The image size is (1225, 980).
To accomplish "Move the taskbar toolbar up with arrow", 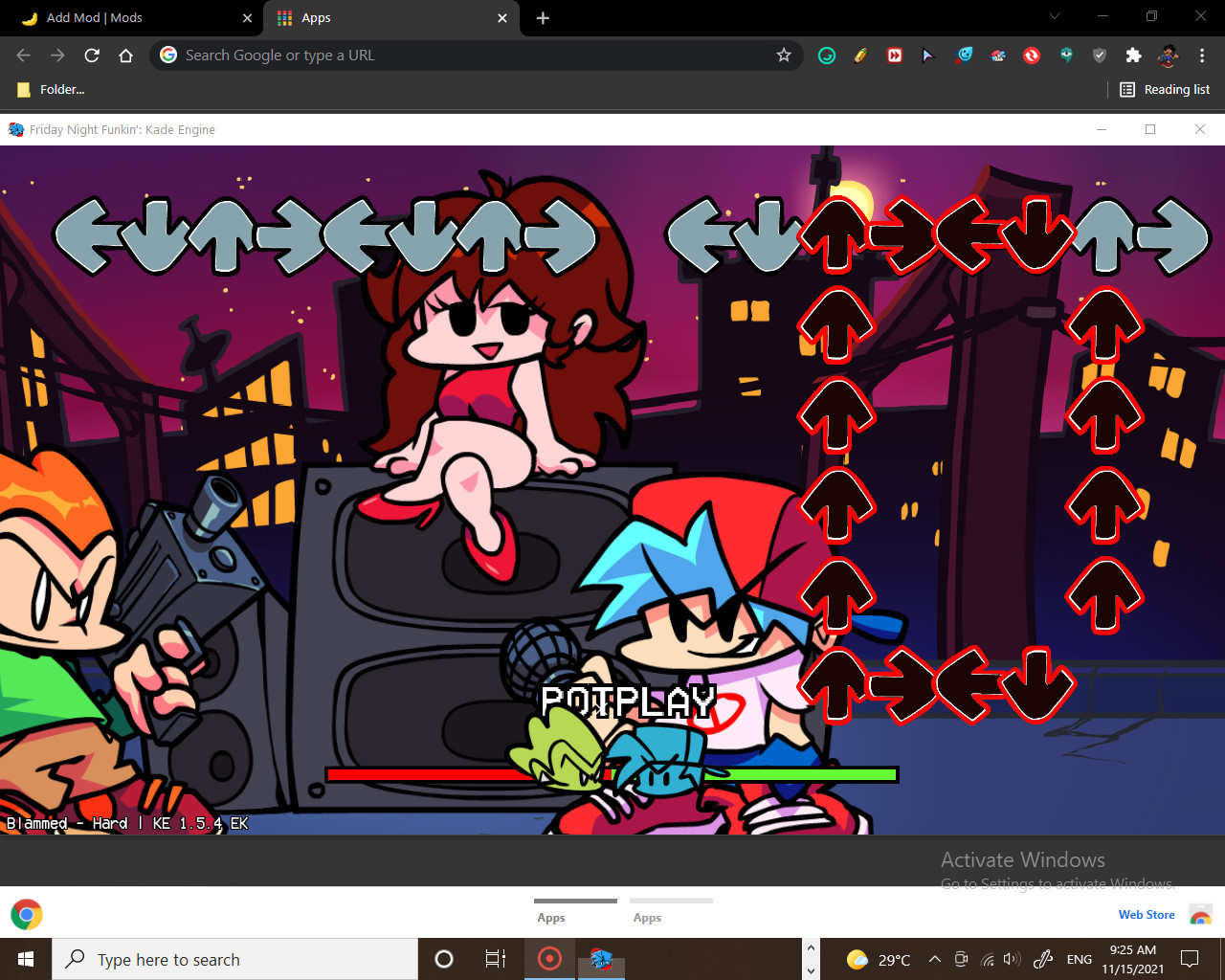I will (811, 948).
